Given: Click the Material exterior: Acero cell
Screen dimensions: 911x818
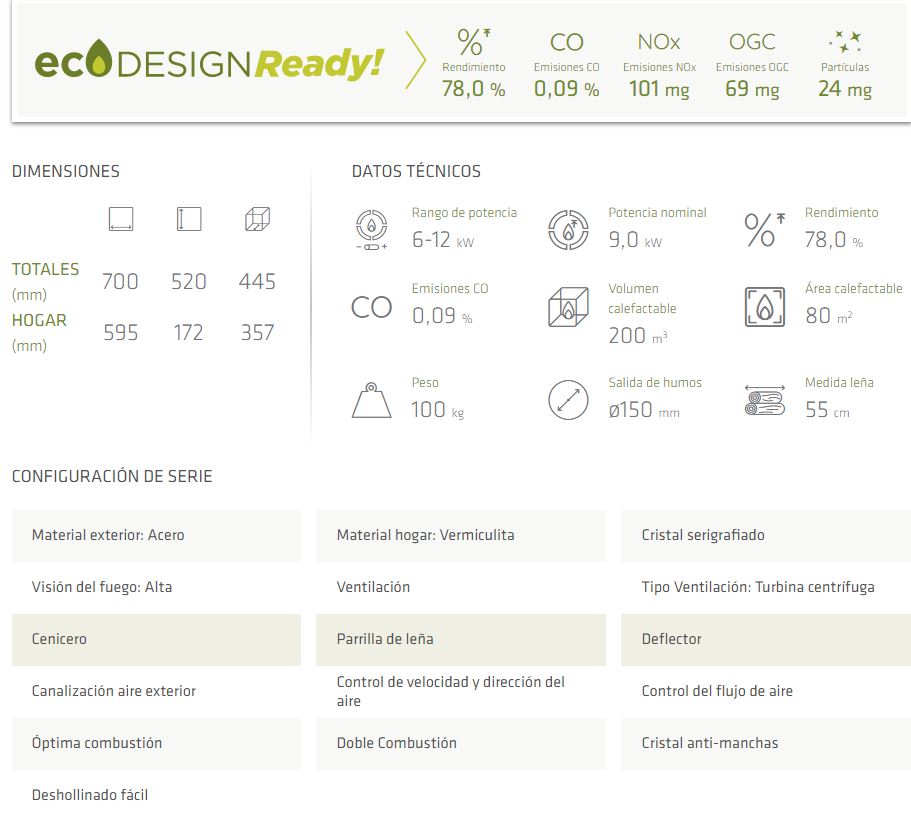Looking at the screenshot, I should point(156,536).
